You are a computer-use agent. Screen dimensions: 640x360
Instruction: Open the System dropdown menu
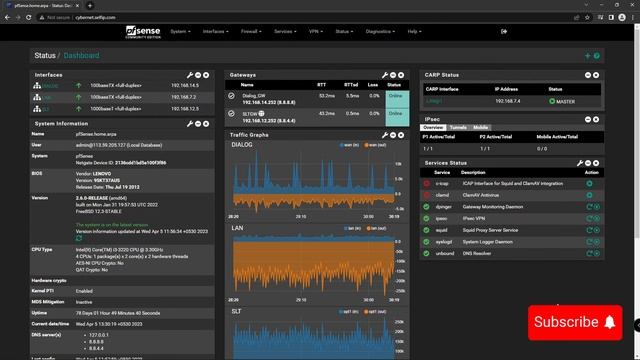(x=180, y=31)
